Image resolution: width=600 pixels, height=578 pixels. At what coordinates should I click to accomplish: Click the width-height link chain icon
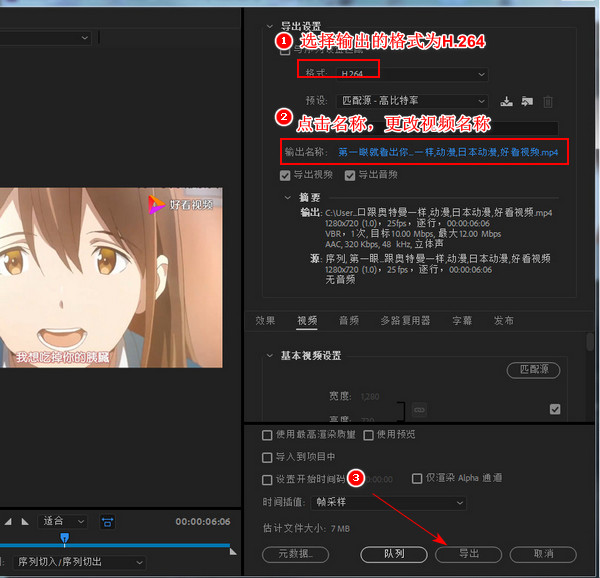tap(419, 410)
